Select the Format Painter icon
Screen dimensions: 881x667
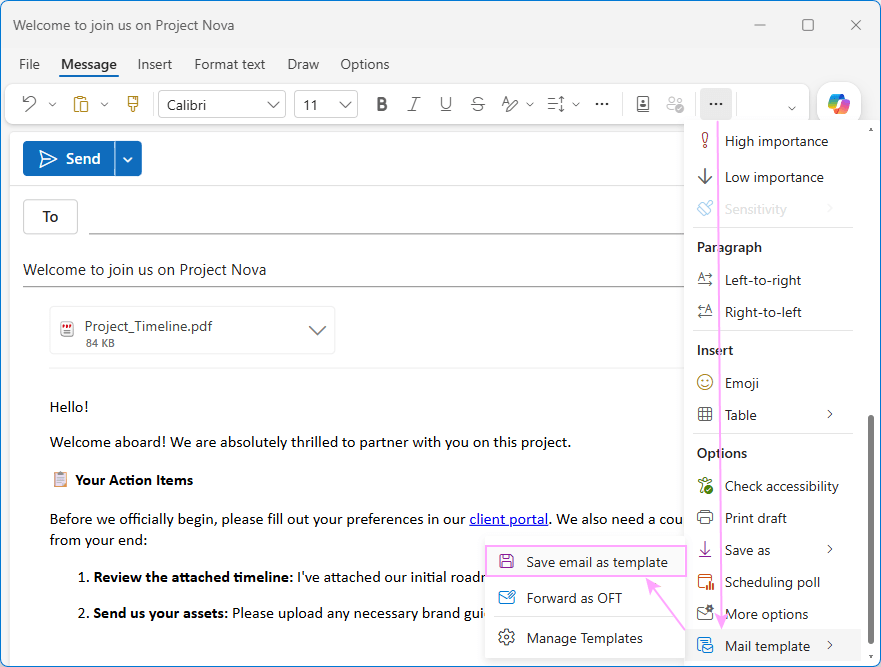[133, 105]
